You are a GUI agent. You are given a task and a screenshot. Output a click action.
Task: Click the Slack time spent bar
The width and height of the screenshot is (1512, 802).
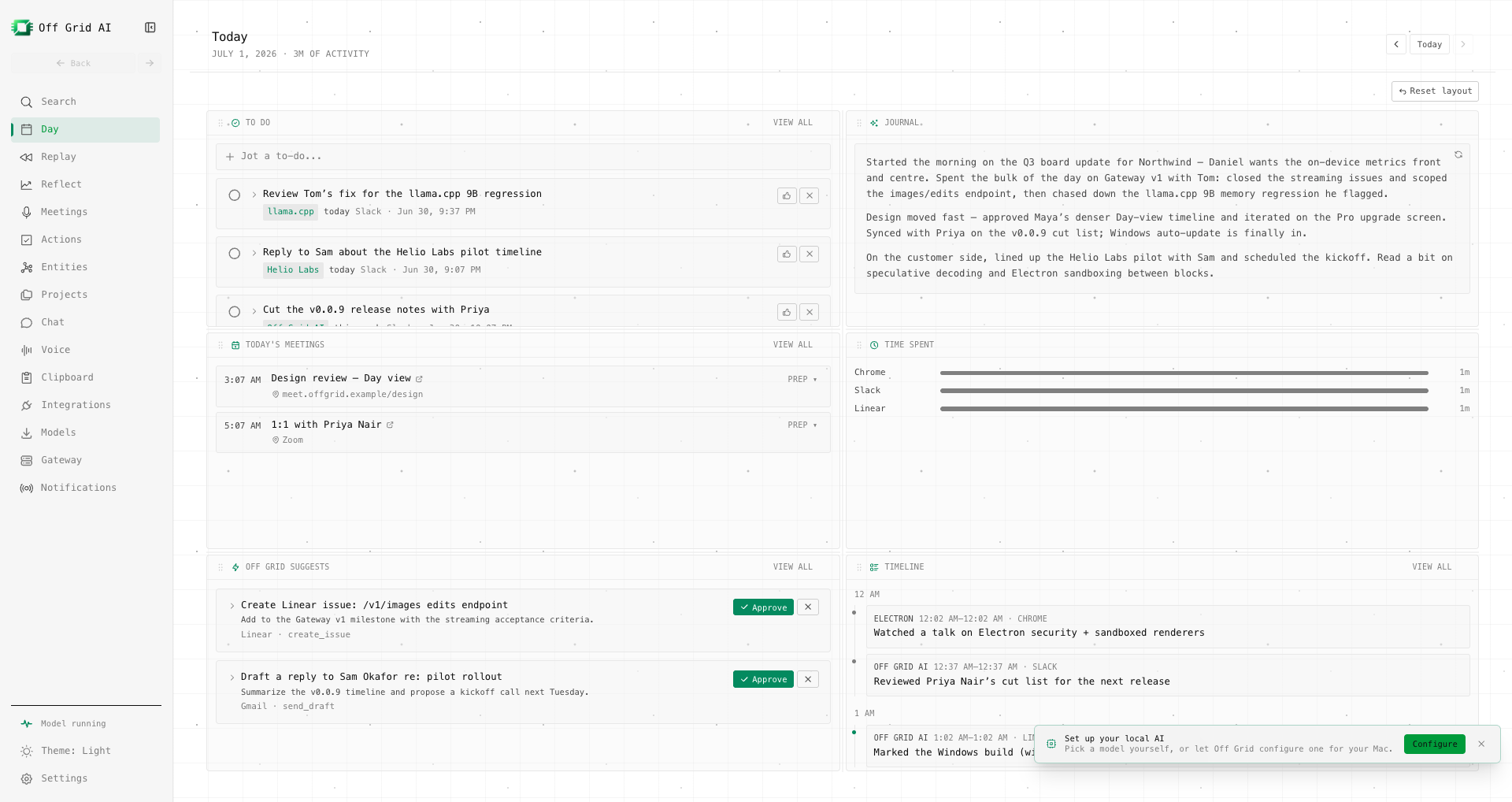[x=1184, y=391]
